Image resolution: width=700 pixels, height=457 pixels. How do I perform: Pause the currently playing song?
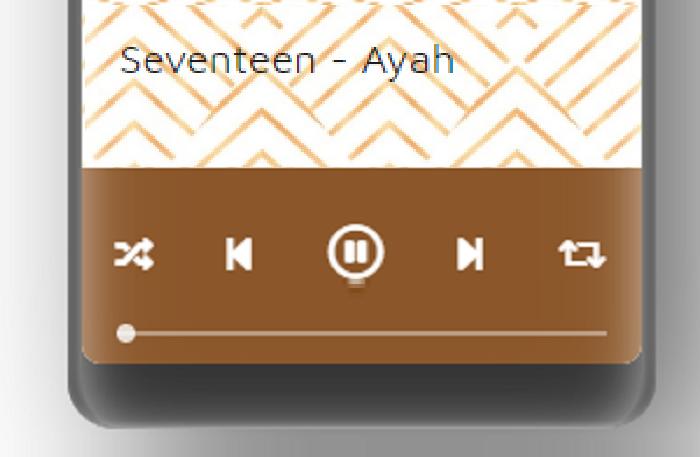355,252
